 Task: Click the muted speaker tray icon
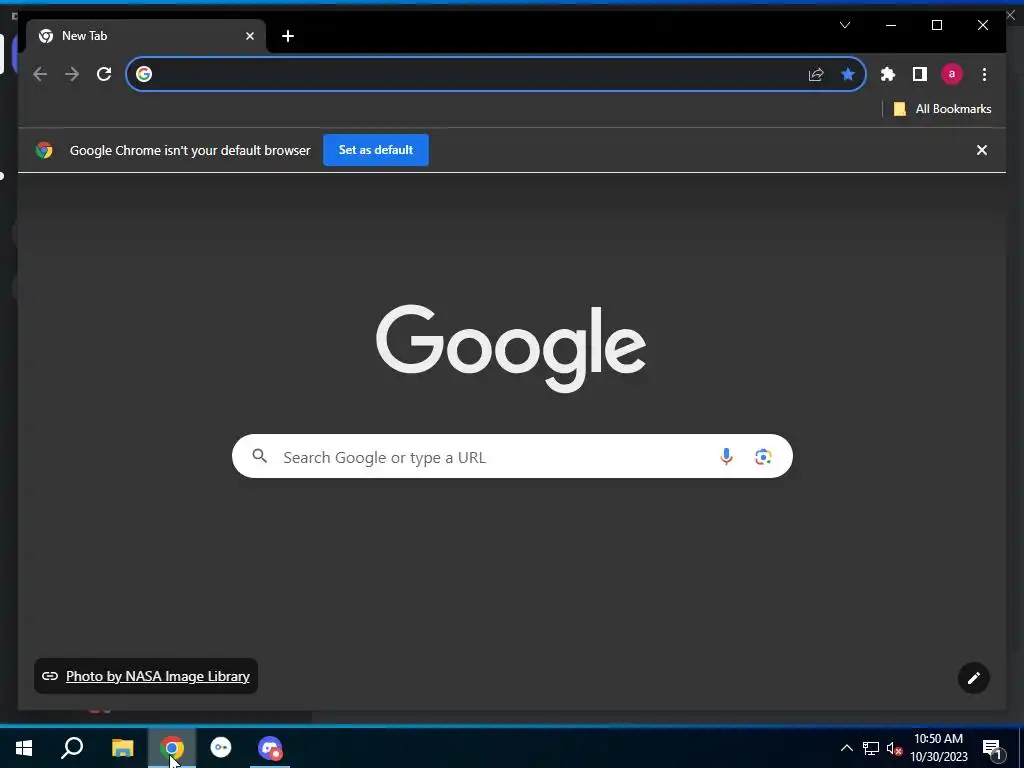(894, 748)
